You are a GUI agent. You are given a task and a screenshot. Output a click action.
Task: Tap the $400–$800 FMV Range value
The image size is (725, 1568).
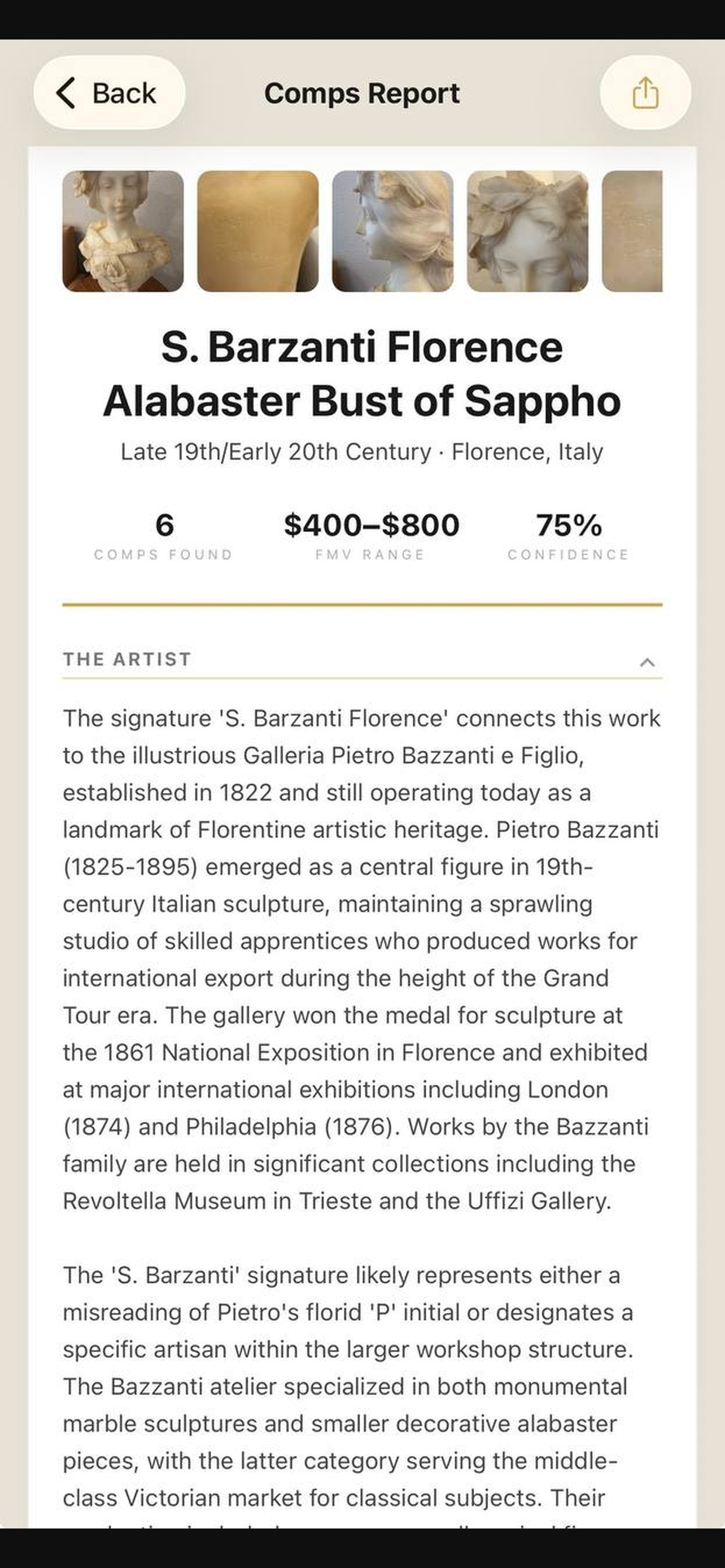(372, 525)
